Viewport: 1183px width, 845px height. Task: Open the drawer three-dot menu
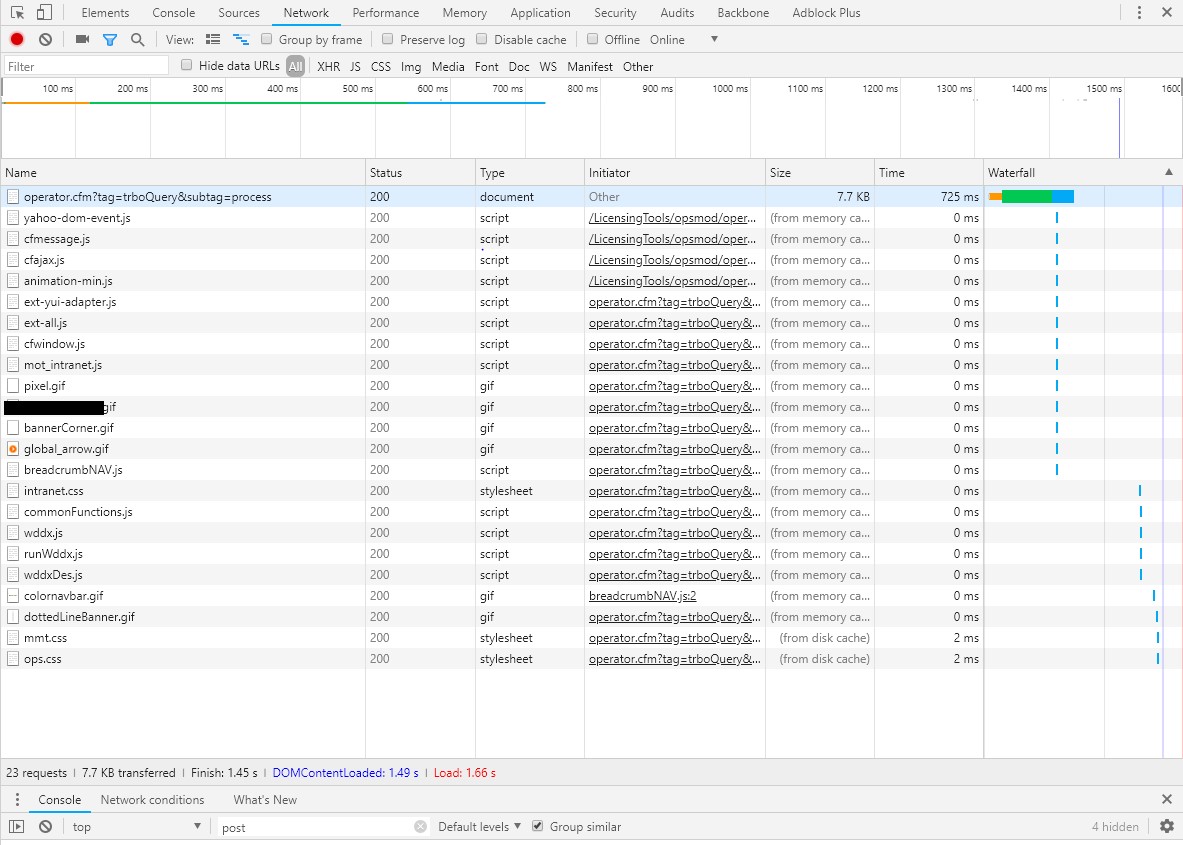(17, 800)
